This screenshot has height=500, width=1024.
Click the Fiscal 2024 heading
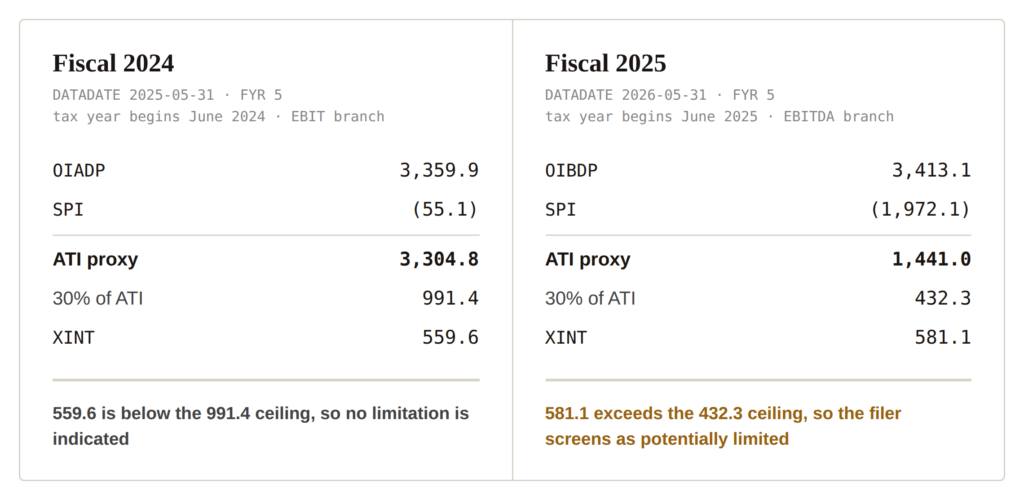113,63
